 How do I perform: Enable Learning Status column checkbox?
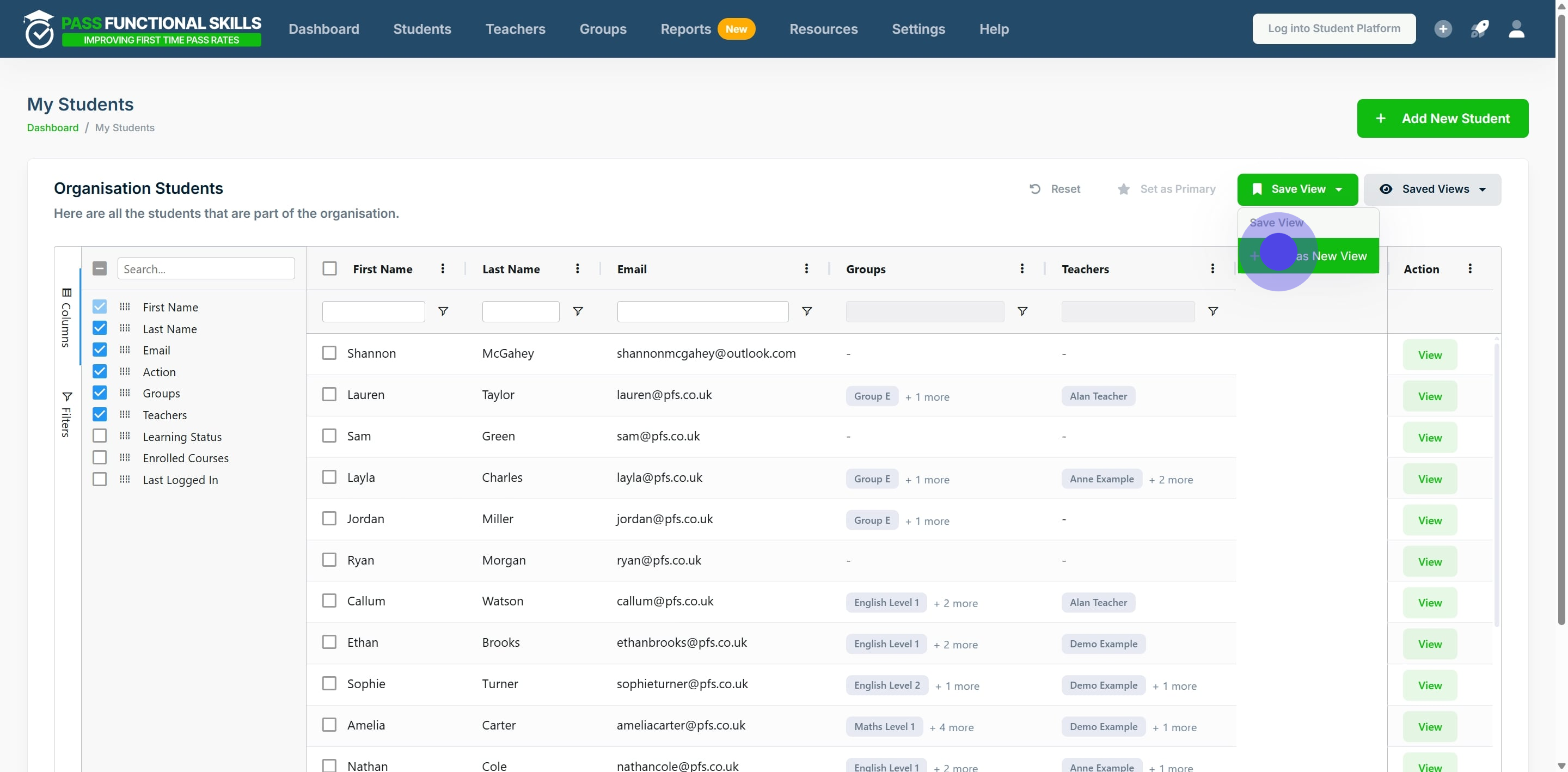click(99, 436)
